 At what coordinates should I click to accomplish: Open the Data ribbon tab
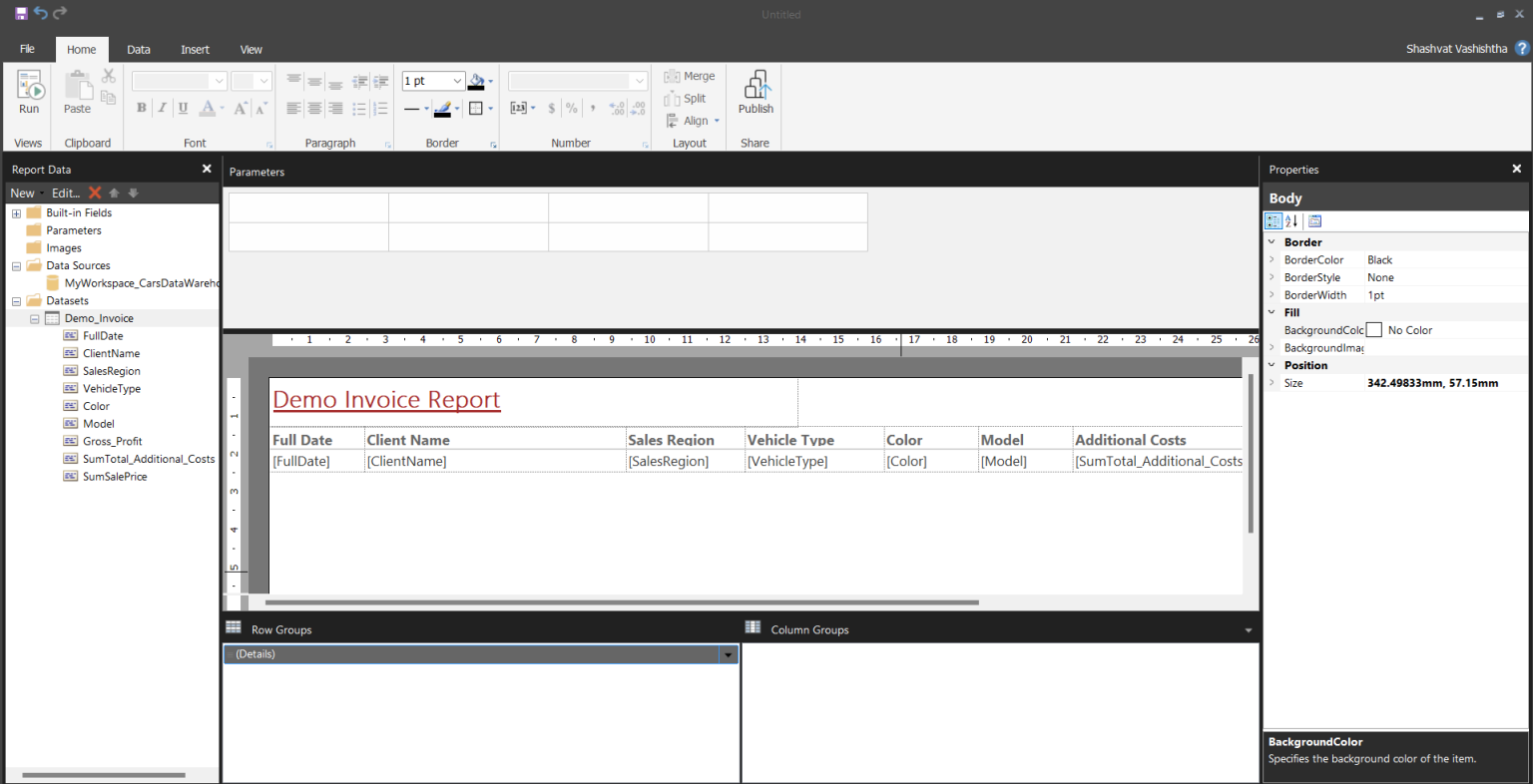138,49
